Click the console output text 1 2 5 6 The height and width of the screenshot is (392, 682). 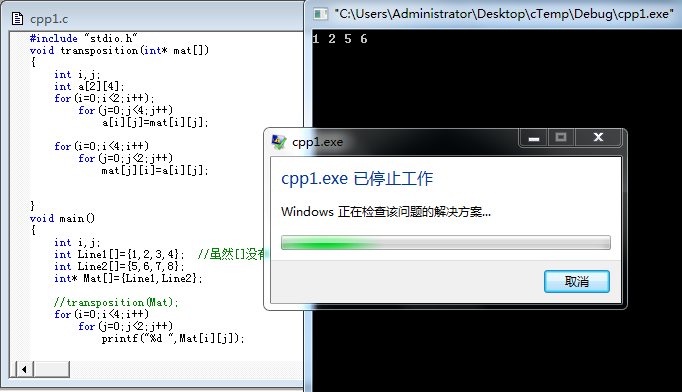(x=340, y=39)
